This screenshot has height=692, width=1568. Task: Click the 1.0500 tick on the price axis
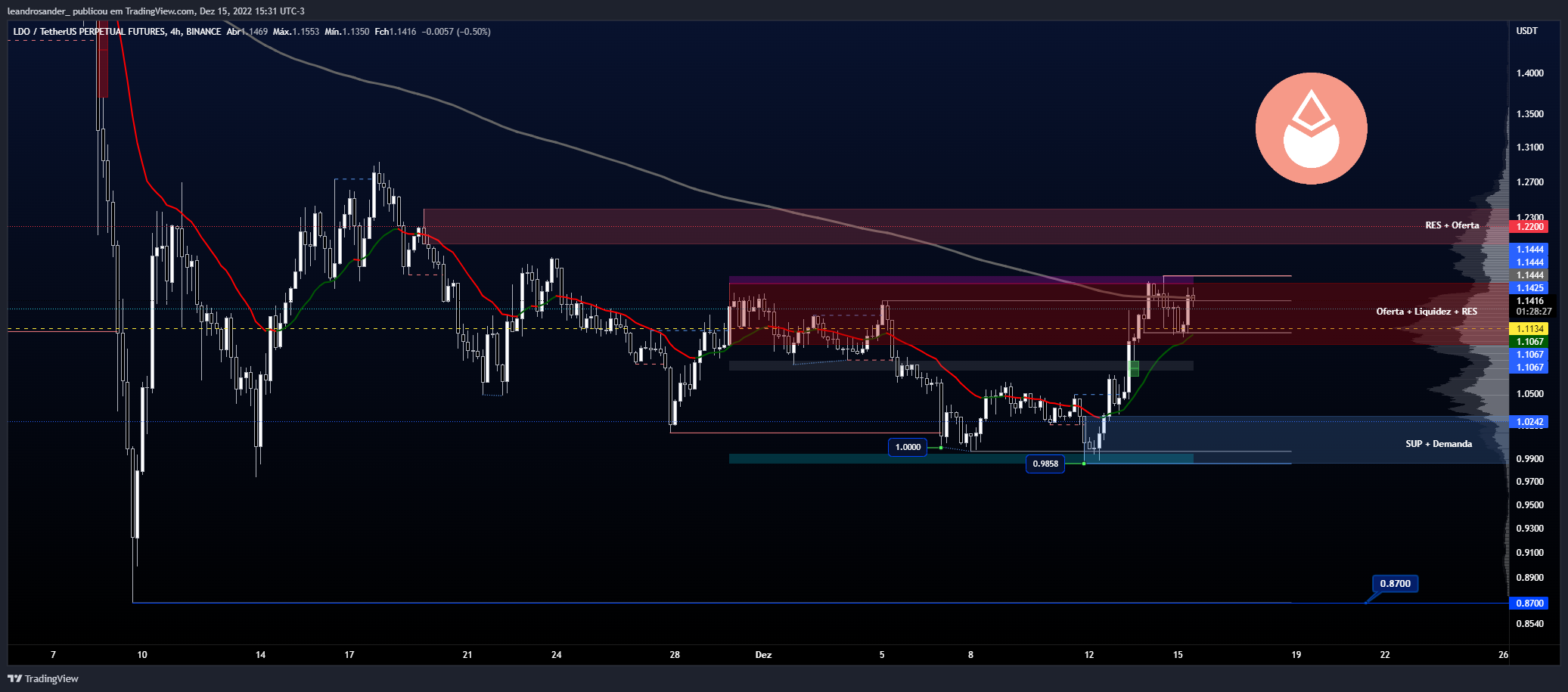click(1530, 394)
